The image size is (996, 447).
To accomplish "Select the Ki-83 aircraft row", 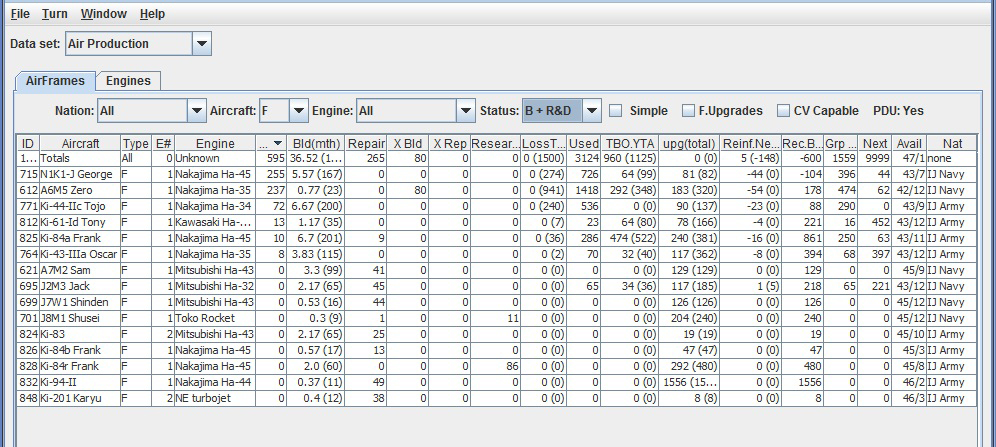I will pyautogui.click(x=497, y=334).
